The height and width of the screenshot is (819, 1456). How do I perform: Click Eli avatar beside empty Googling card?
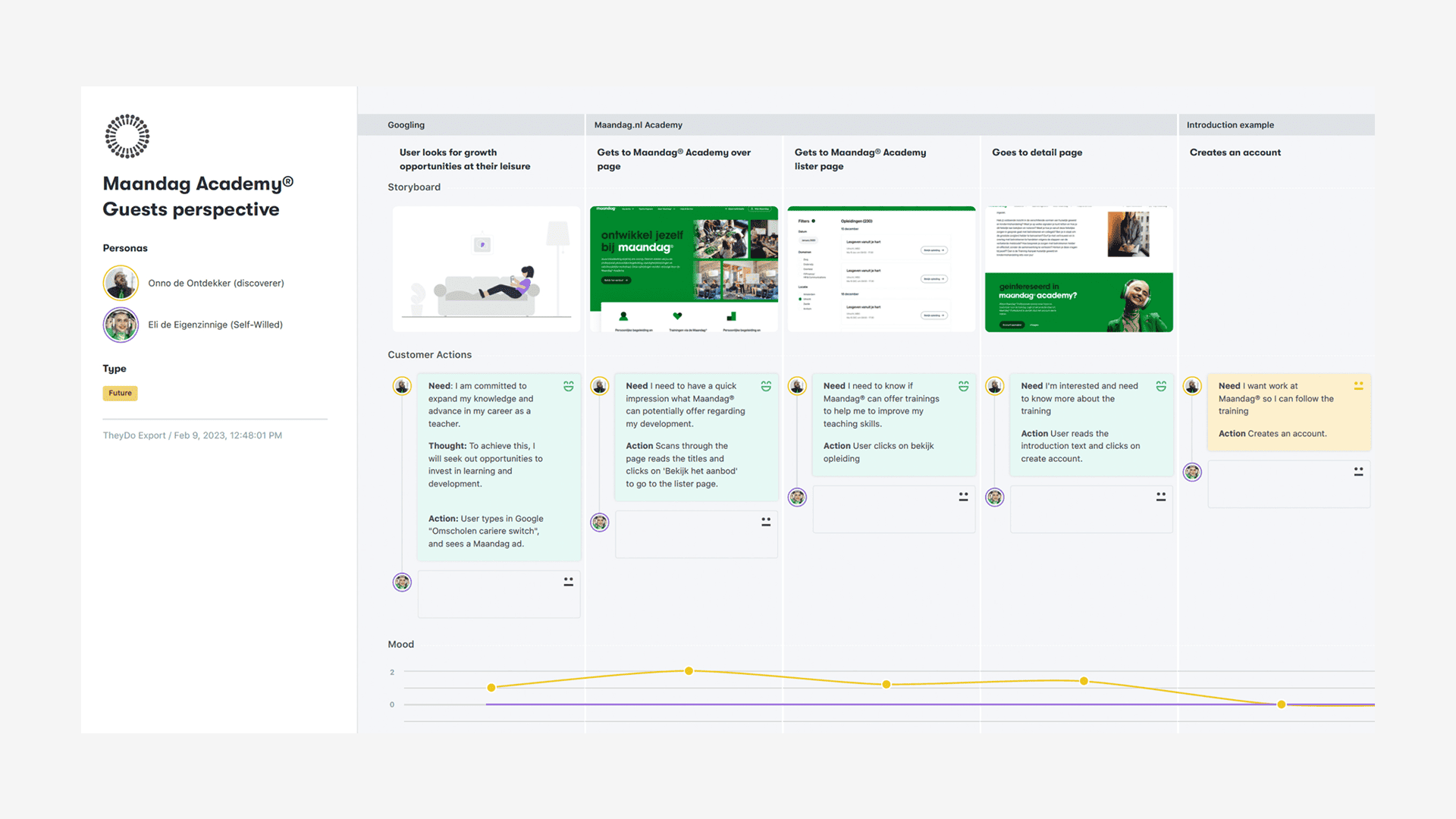pyautogui.click(x=402, y=582)
